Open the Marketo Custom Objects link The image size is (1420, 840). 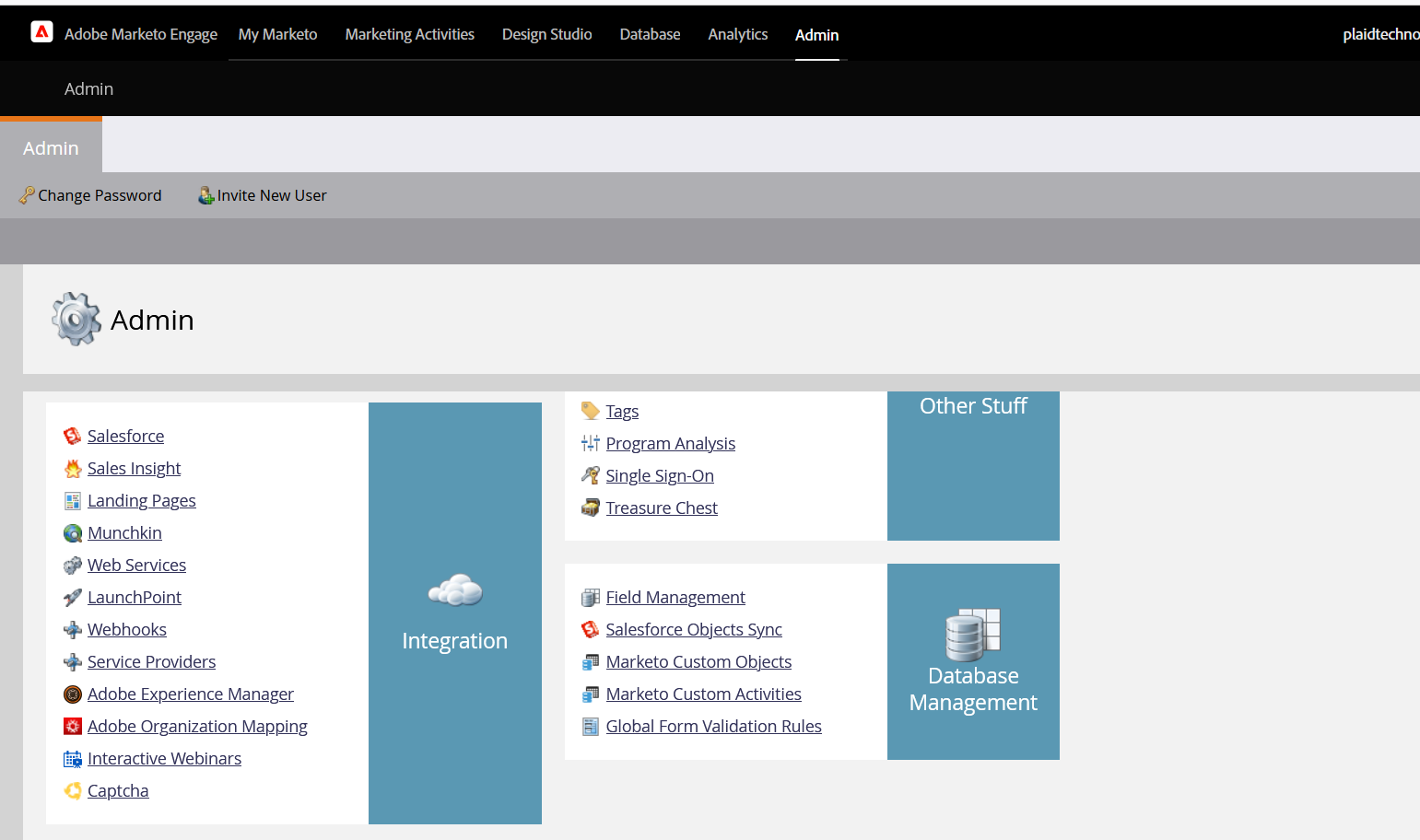tap(698, 661)
